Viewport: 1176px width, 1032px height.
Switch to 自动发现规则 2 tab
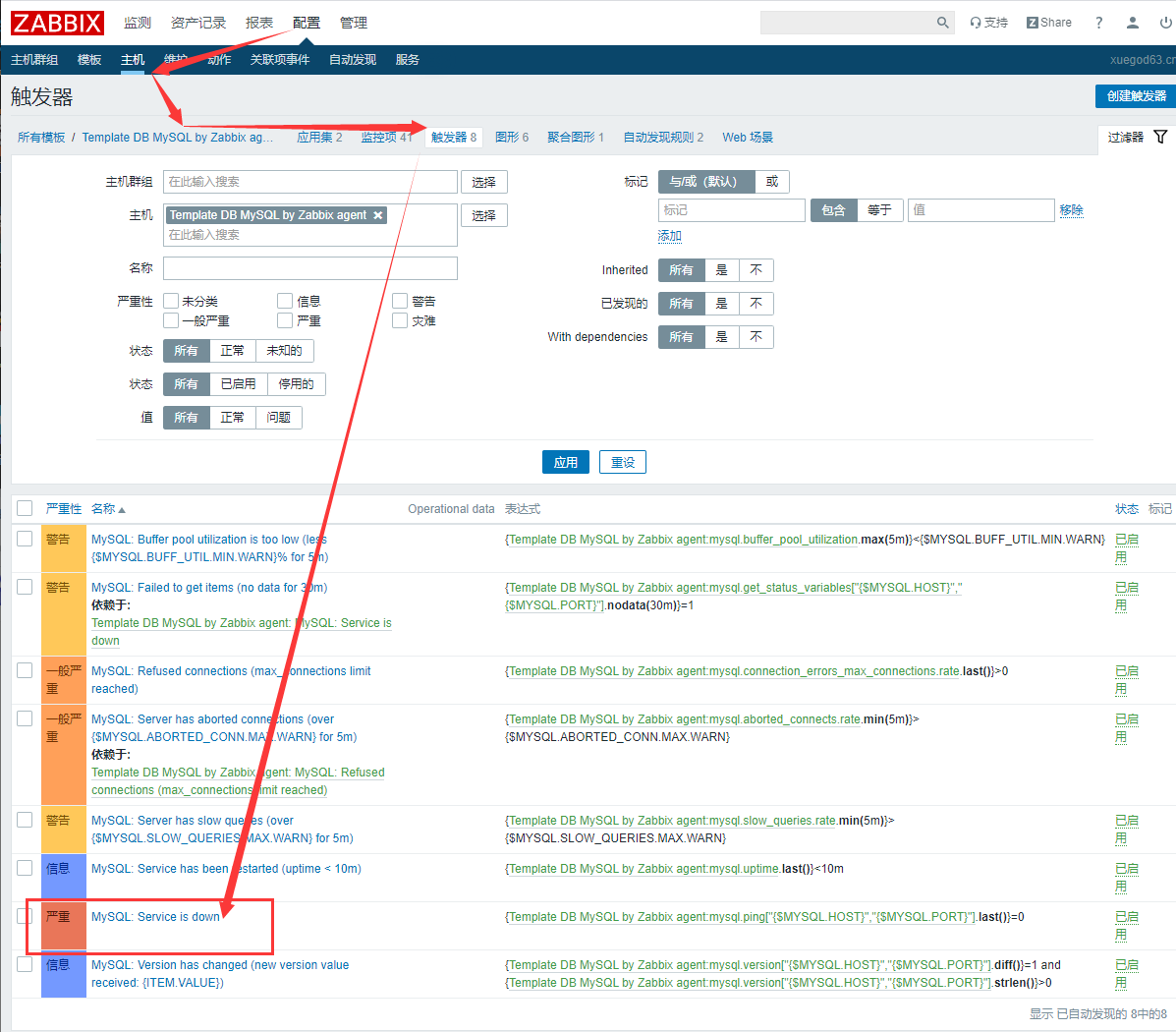(x=664, y=138)
